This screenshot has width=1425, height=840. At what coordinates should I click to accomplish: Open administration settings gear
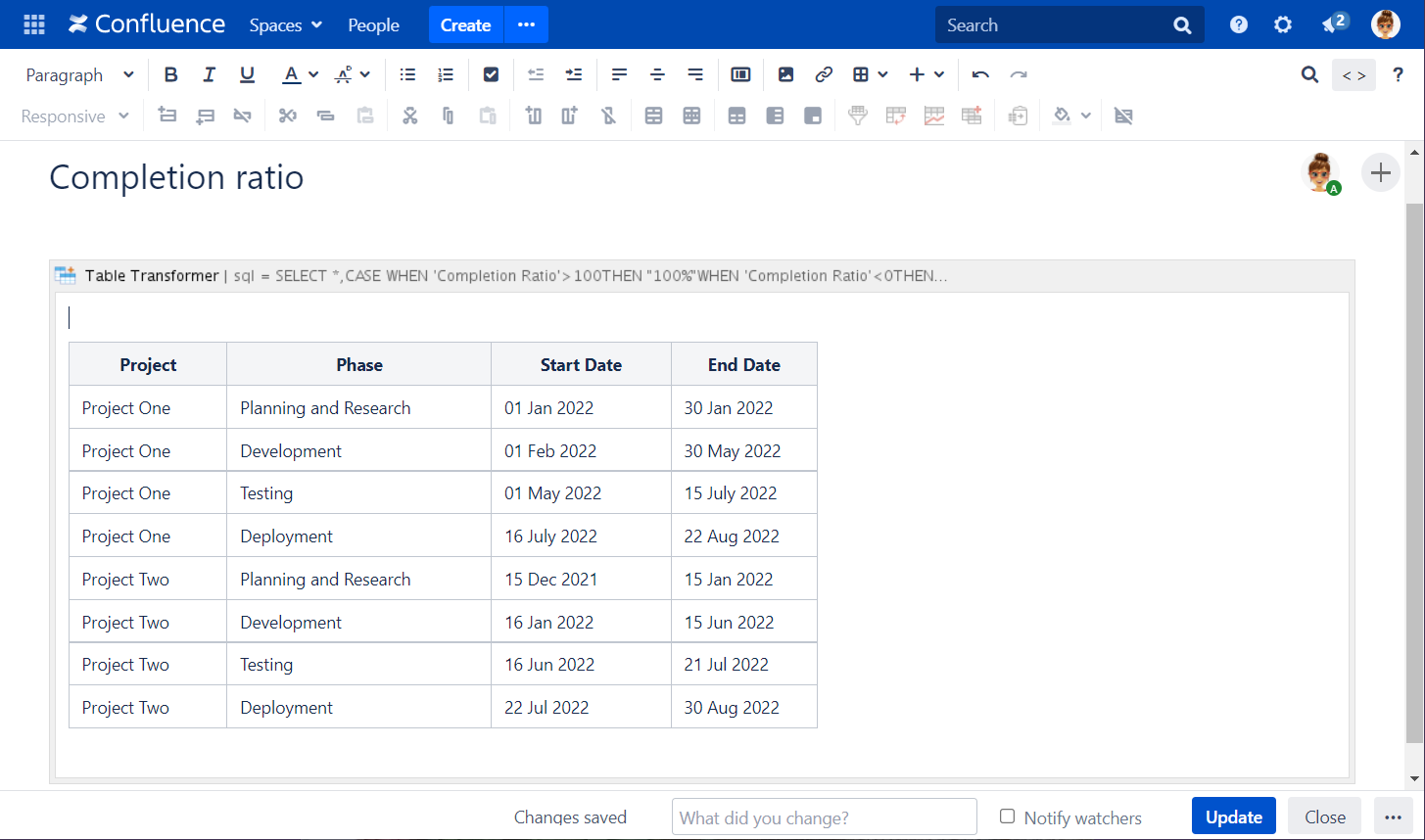(x=1283, y=24)
